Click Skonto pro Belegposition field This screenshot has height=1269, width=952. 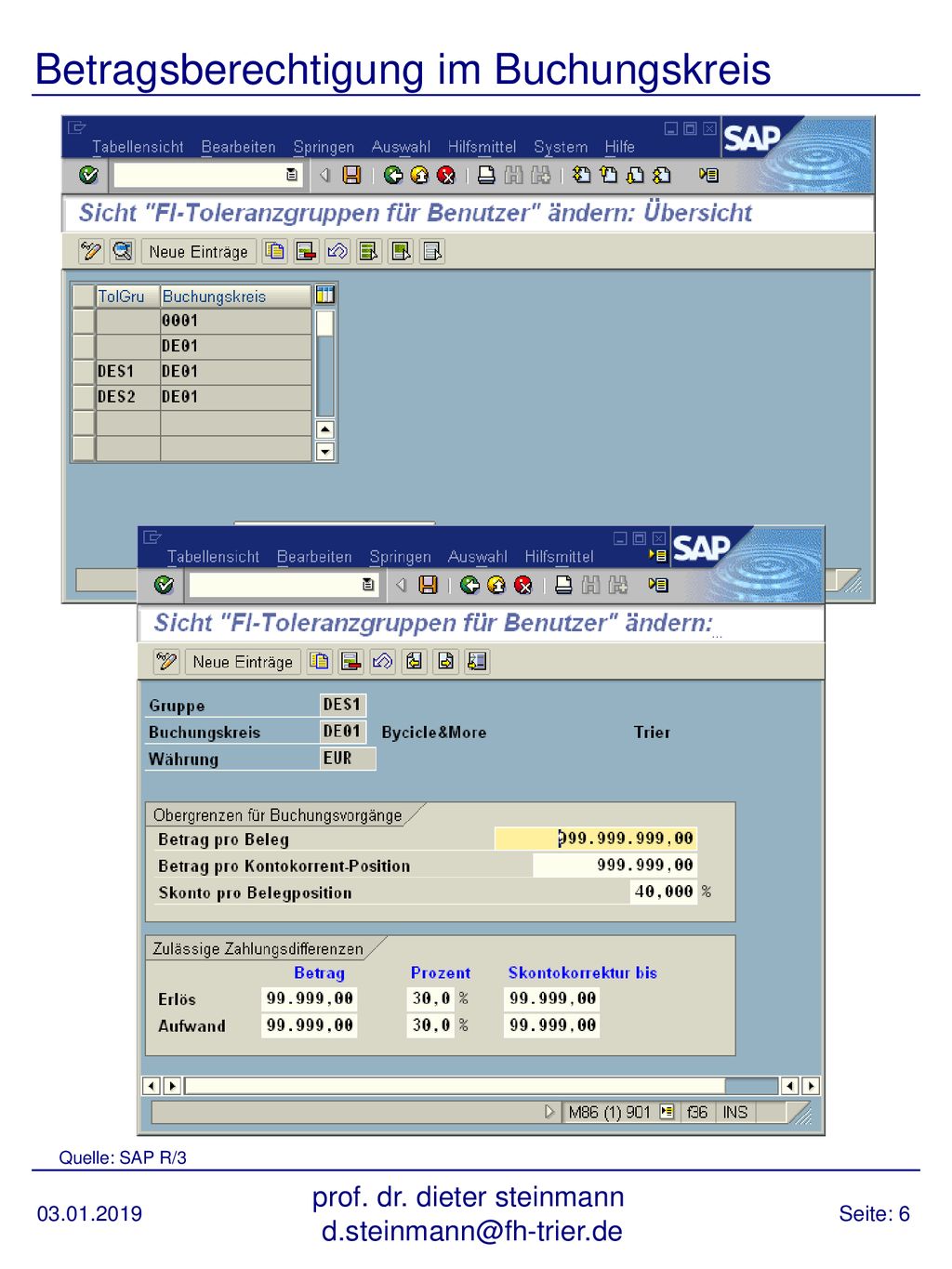coord(664,892)
